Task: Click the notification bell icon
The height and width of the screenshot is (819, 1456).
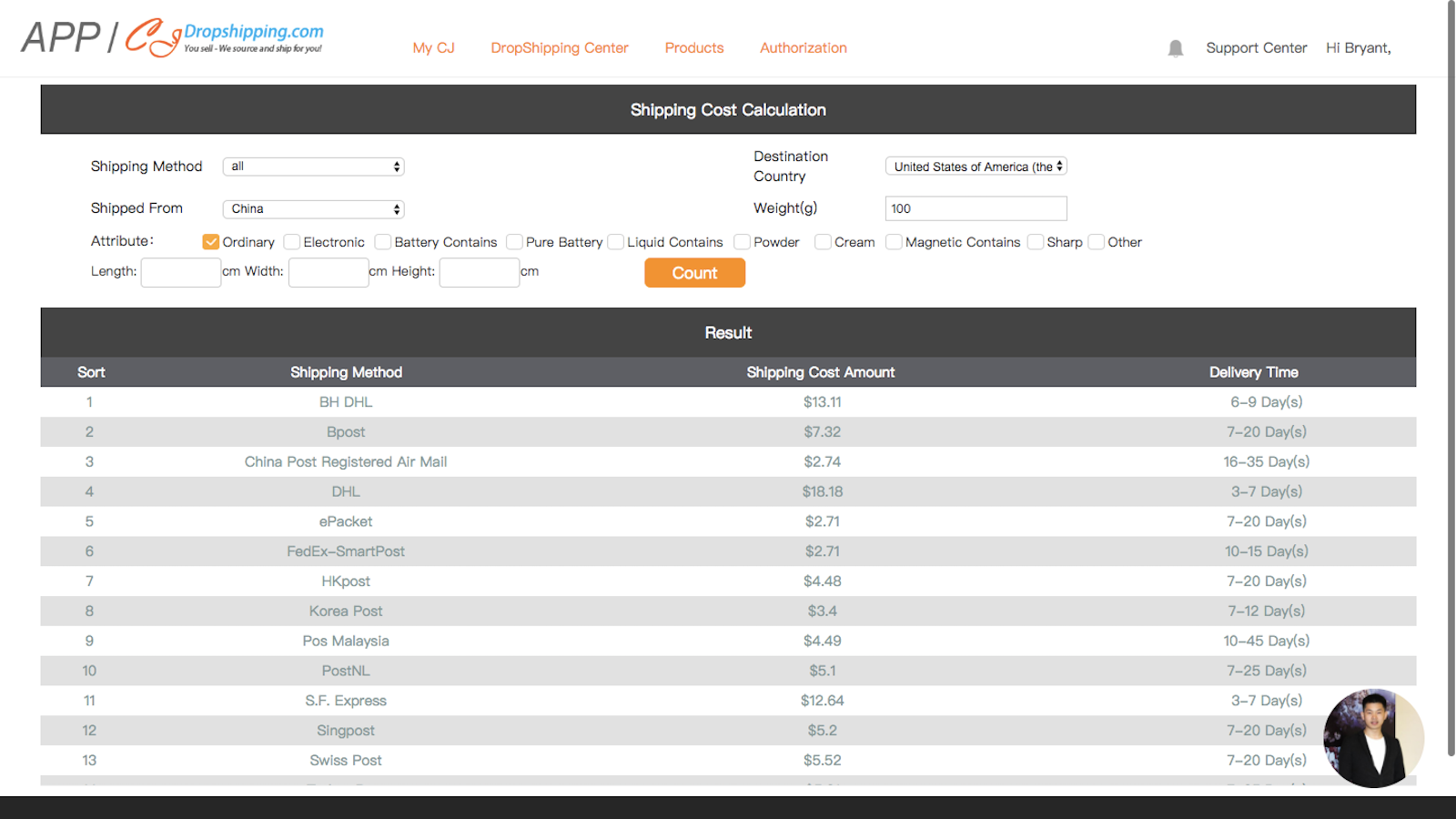Action: 1175,48
